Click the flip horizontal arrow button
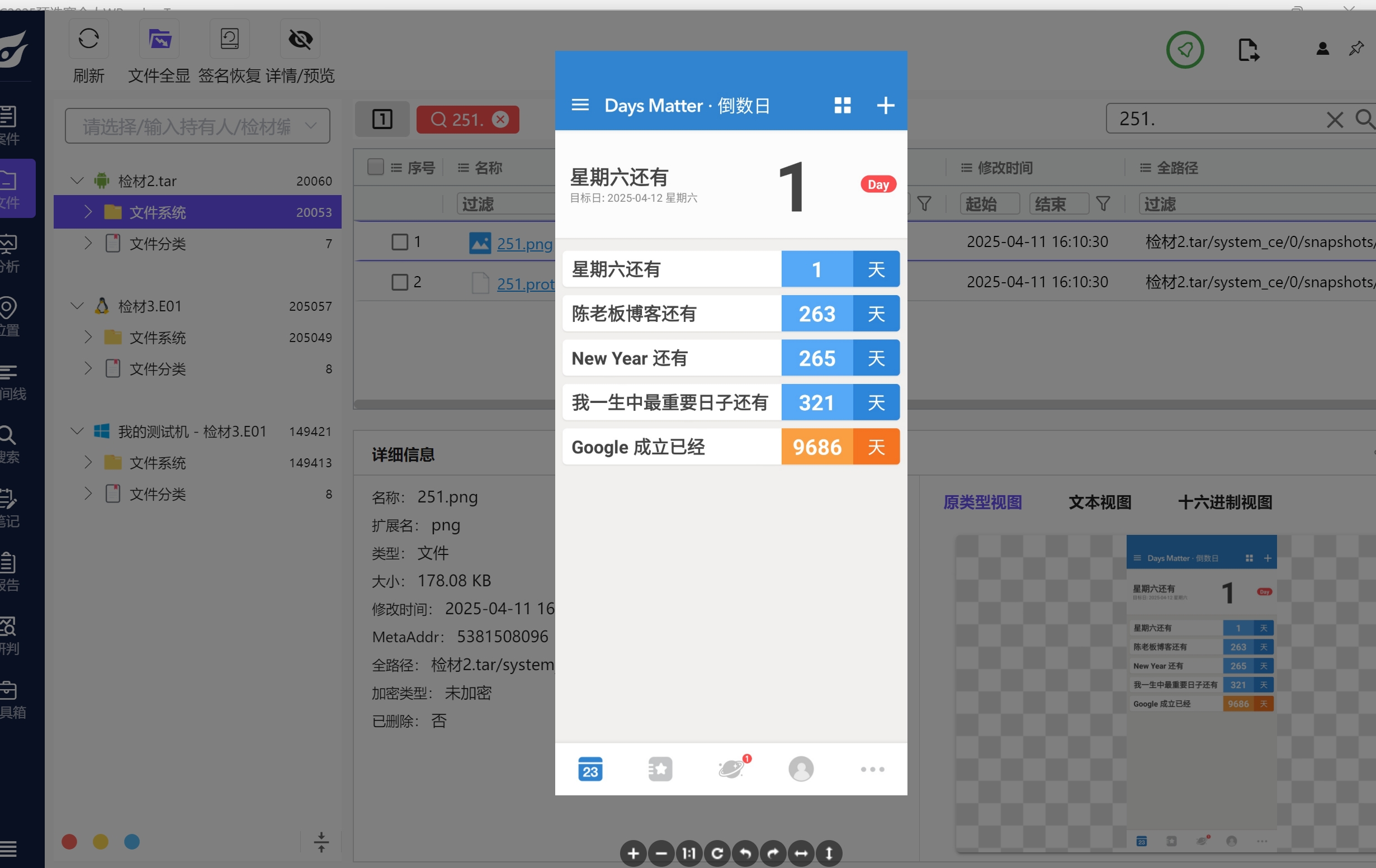 pyautogui.click(x=801, y=853)
